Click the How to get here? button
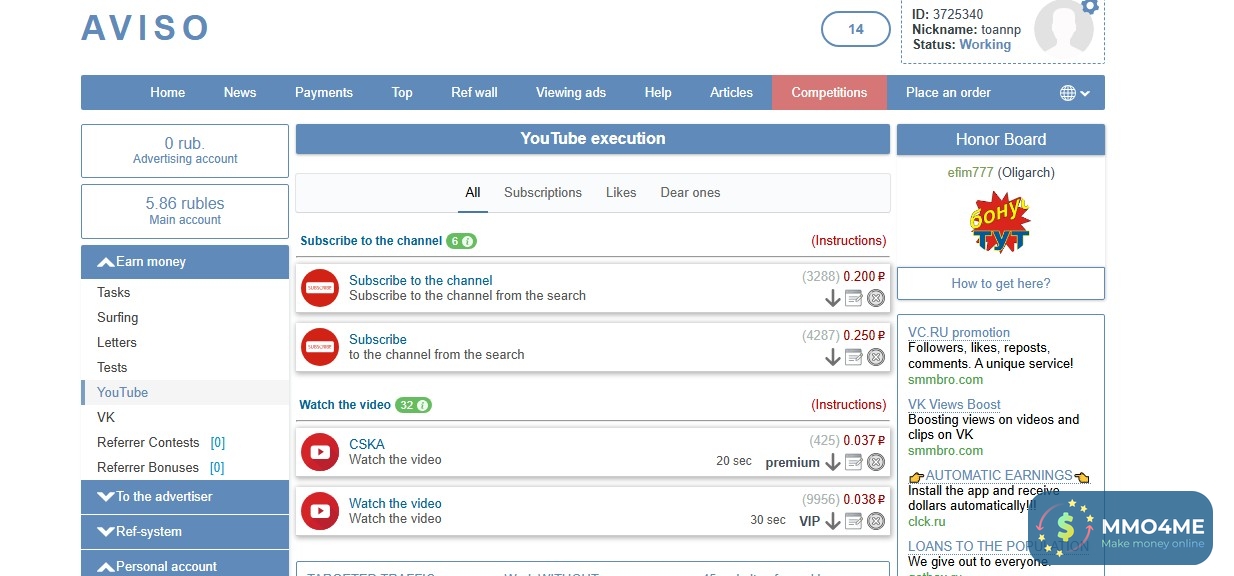This screenshot has width=1234, height=576. [1001, 283]
